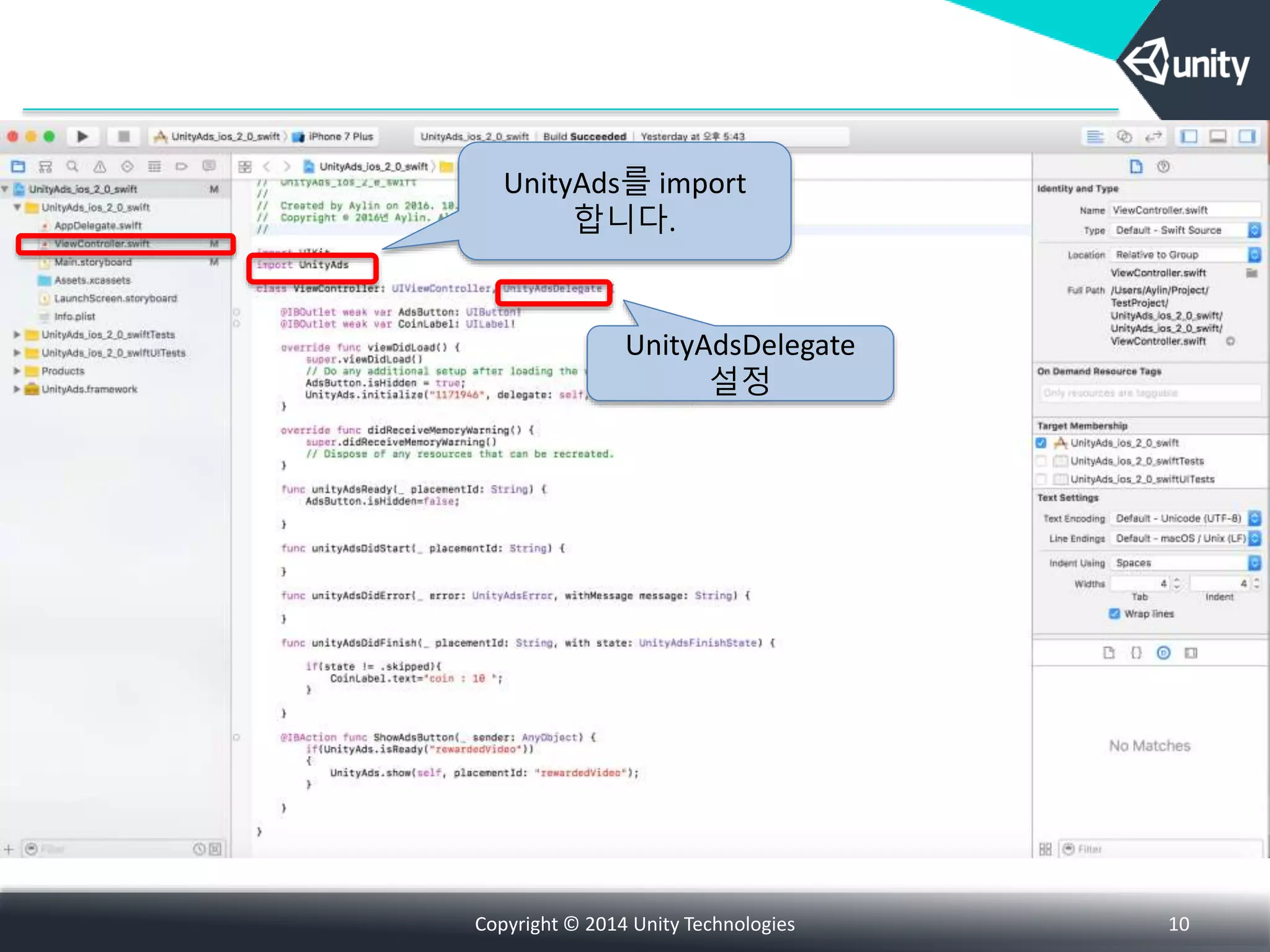Image resolution: width=1270 pixels, height=952 pixels.
Task: Open the Symbol navigator icon
Action: click(x=45, y=166)
